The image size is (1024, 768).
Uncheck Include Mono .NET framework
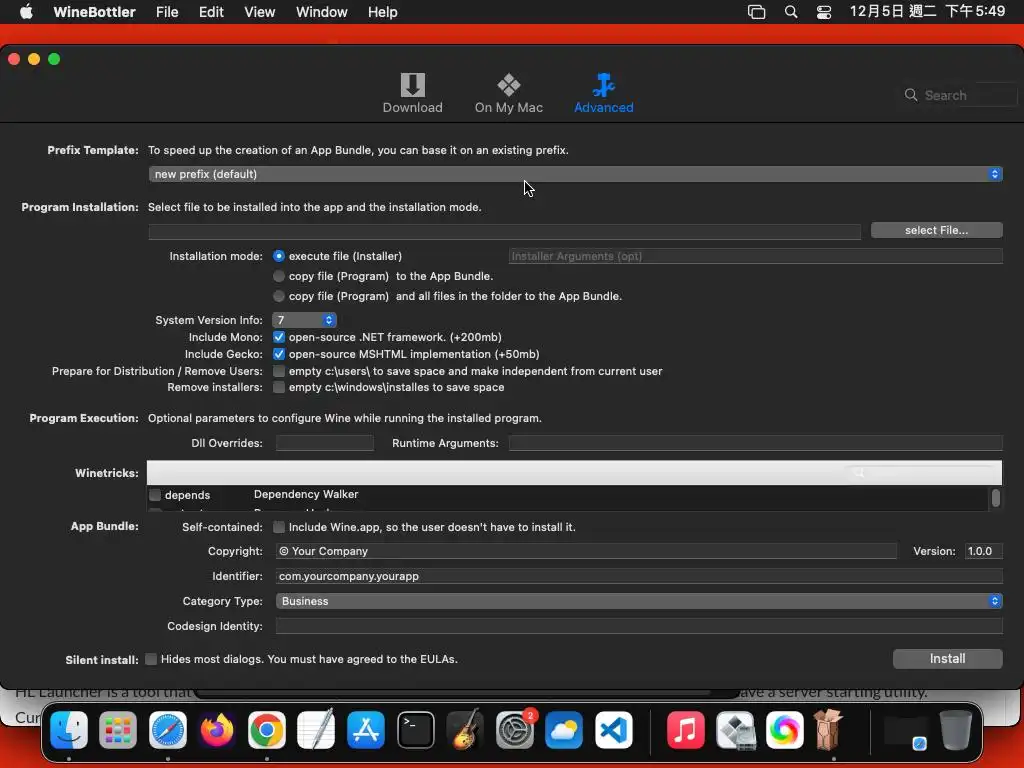pos(279,337)
